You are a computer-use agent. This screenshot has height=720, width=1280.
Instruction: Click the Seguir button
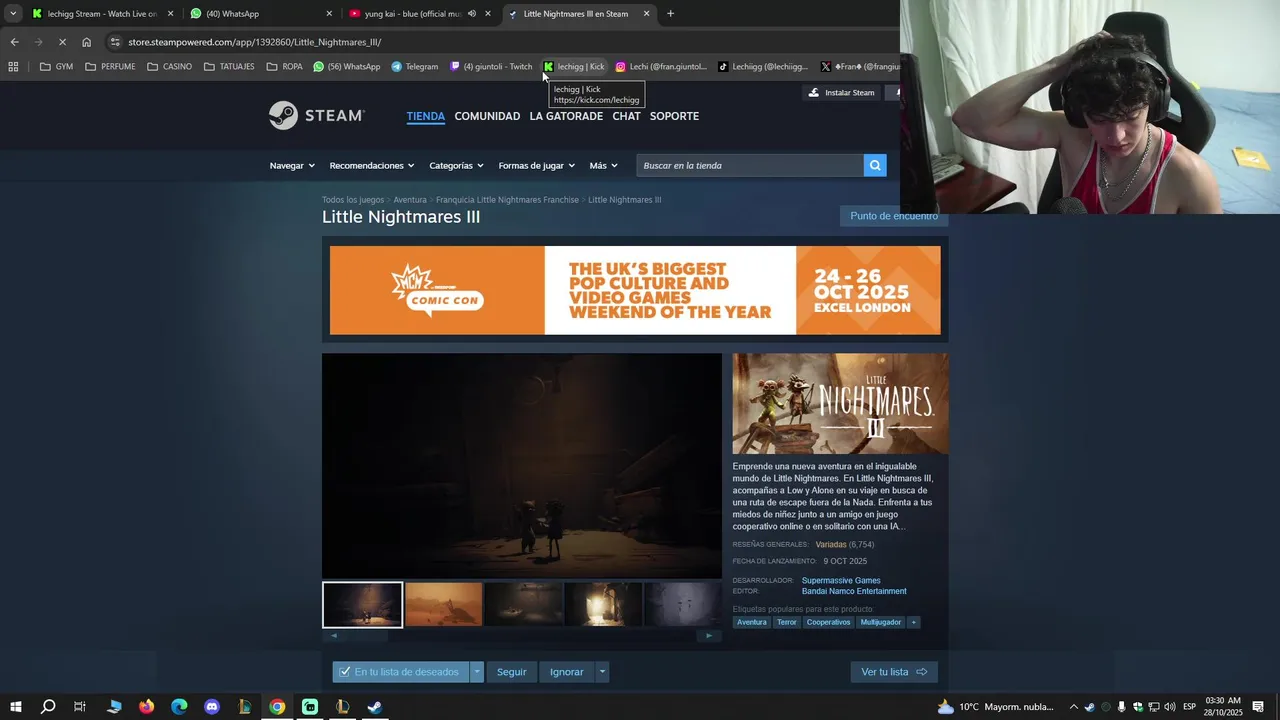511,672
